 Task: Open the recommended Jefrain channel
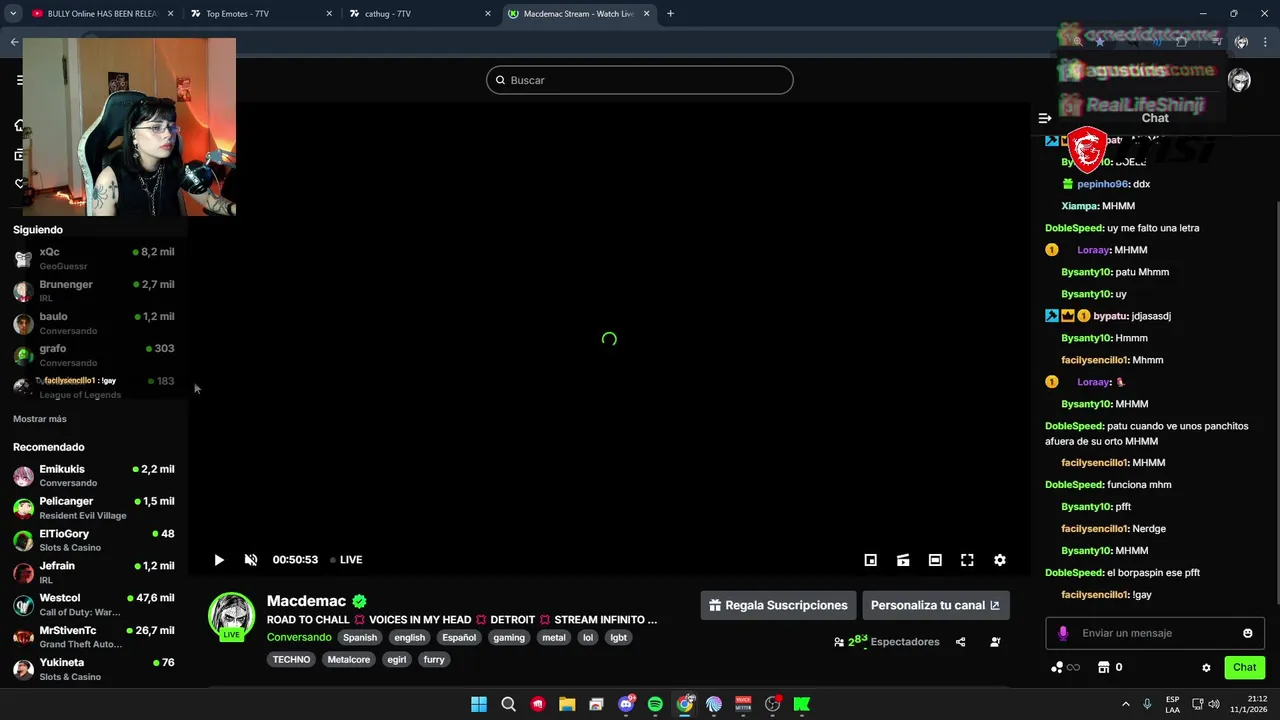[x=94, y=572]
